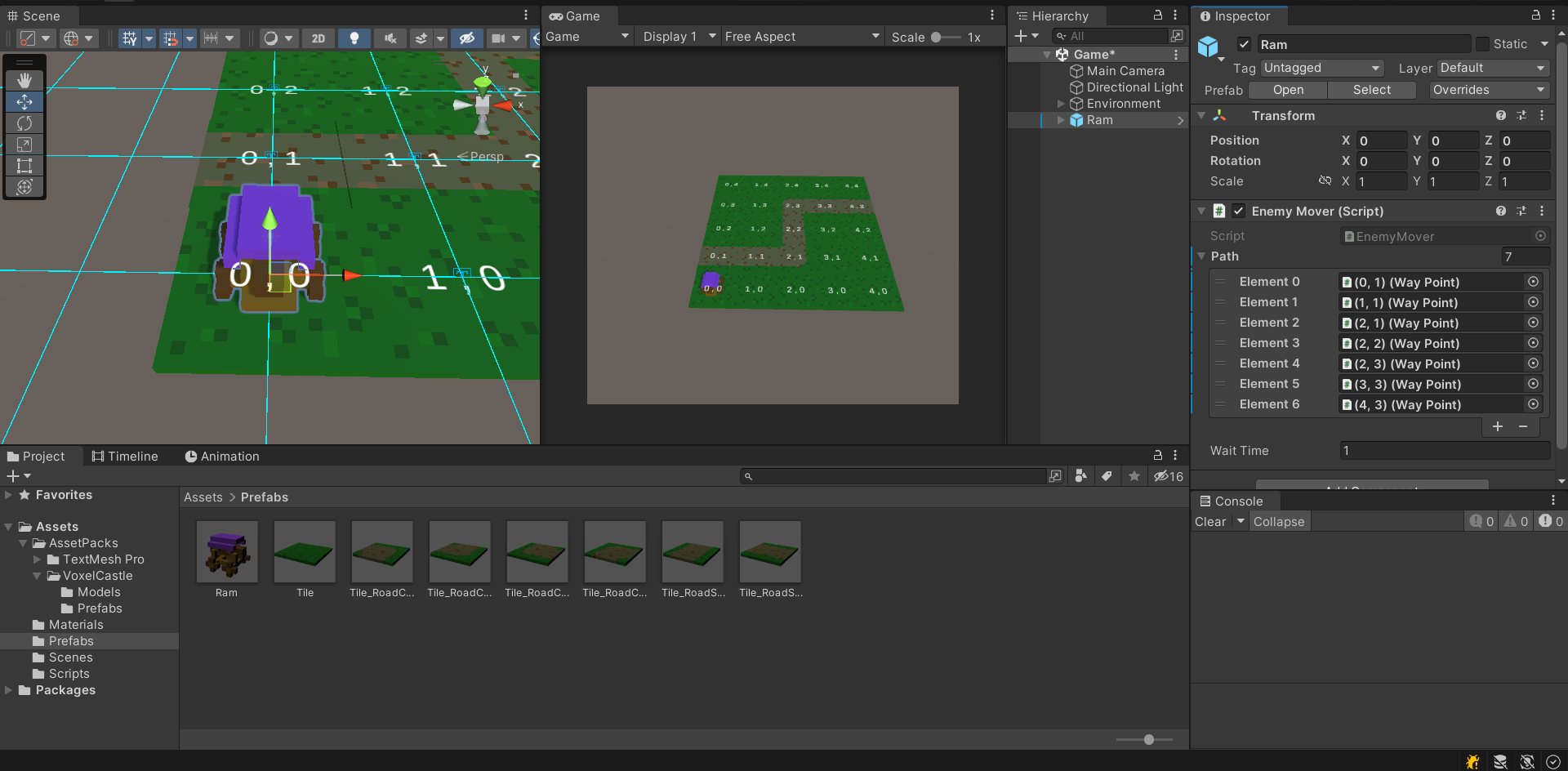Viewport: 1568px width, 771px height.
Task: Open the handle rotation global/local dropdown
Action: 78,38
